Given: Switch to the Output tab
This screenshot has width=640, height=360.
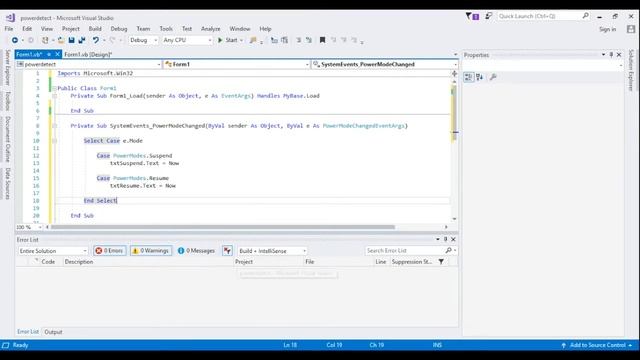Looking at the screenshot, I should click(53, 332).
